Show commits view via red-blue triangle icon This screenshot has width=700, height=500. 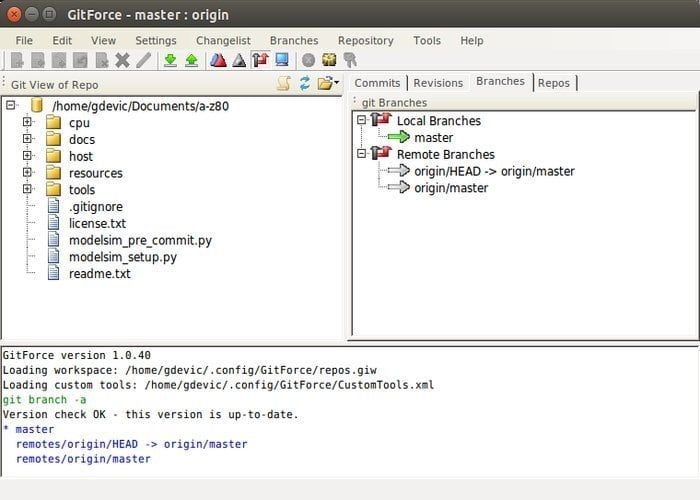tap(218, 60)
